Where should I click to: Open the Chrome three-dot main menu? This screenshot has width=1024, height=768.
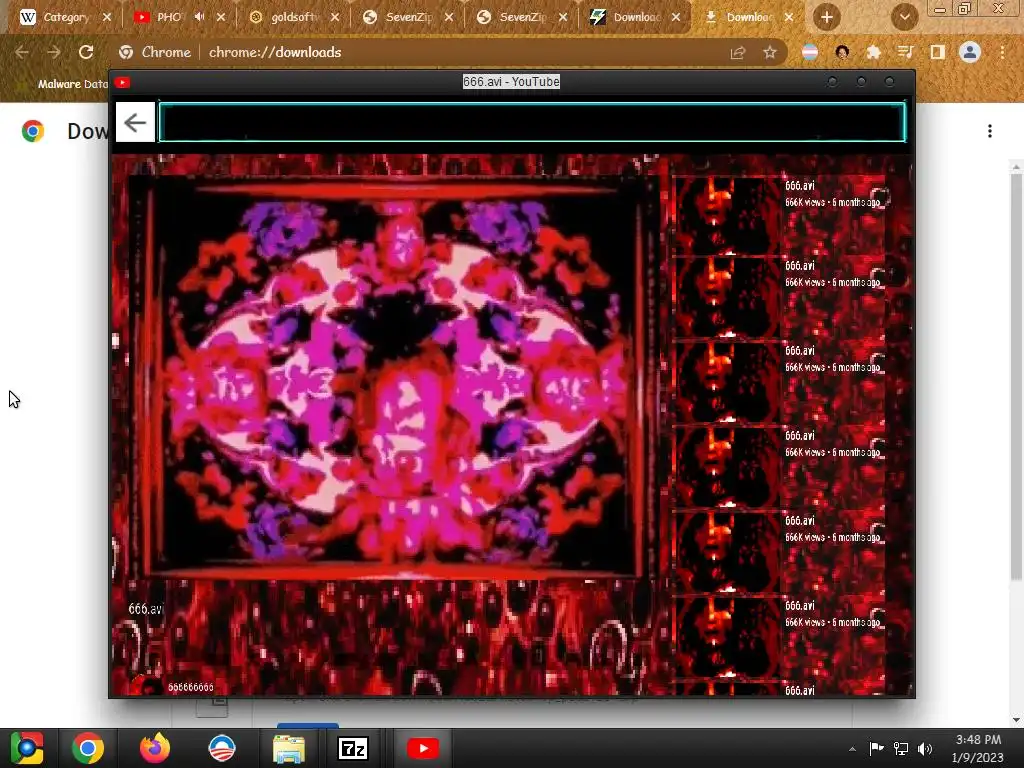[x=1002, y=52]
